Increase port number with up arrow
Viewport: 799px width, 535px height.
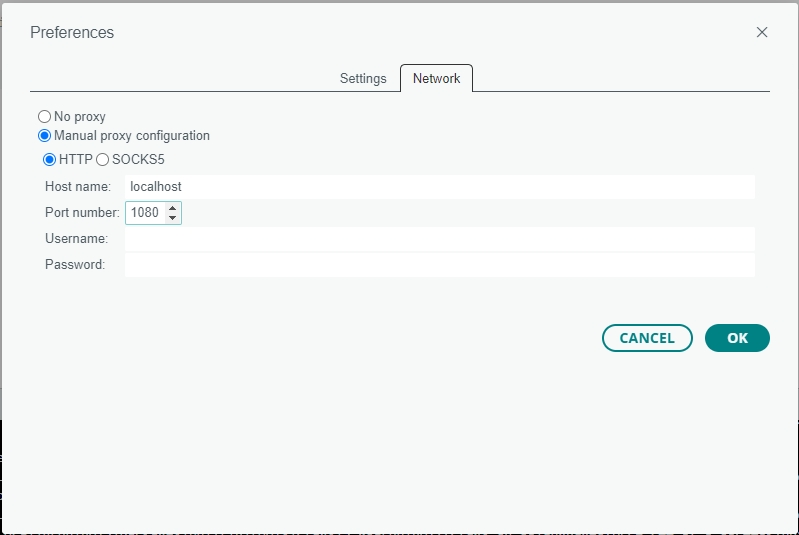pos(173,208)
